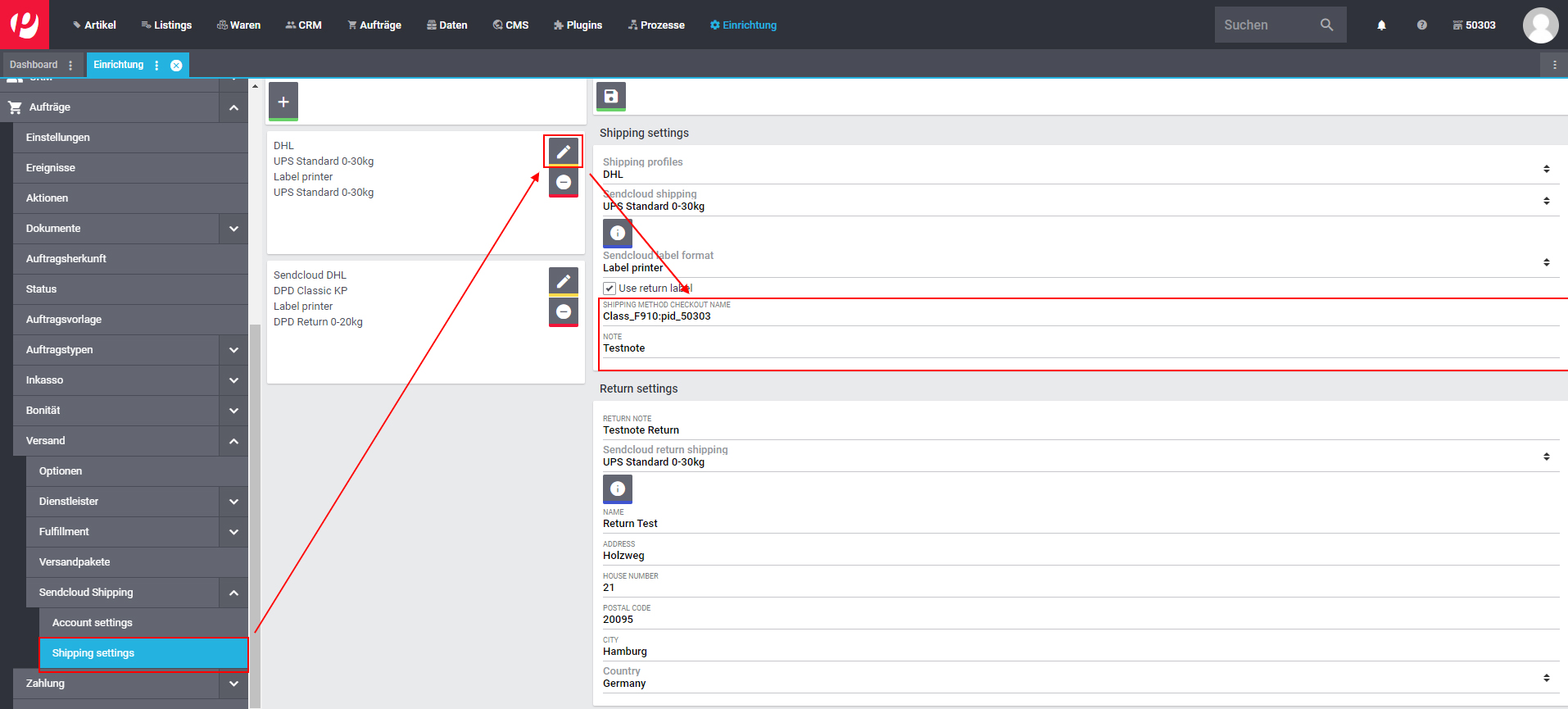The height and width of the screenshot is (709, 1568).
Task: Open Plugins menu
Action: point(578,25)
